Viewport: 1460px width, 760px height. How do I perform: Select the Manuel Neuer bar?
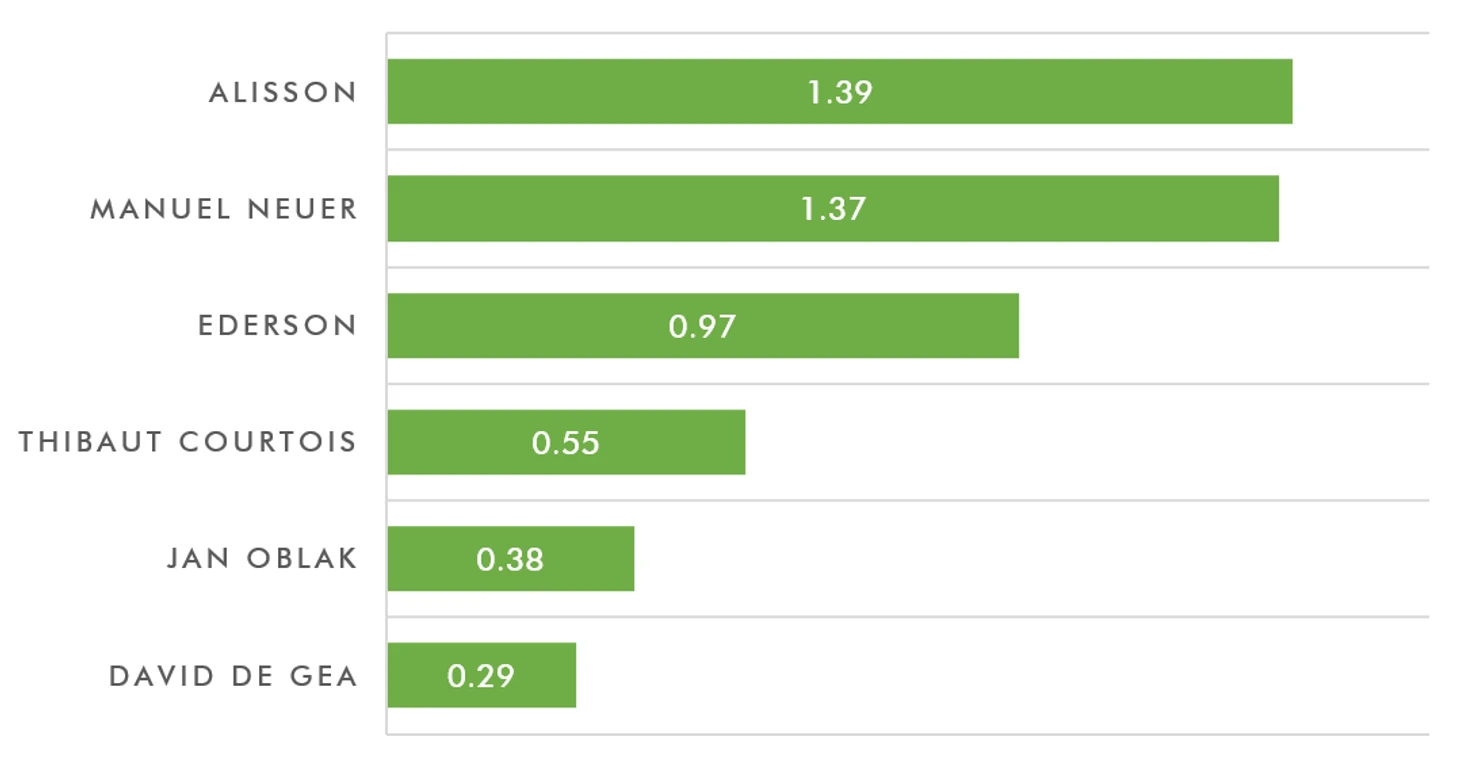(833, 208)
